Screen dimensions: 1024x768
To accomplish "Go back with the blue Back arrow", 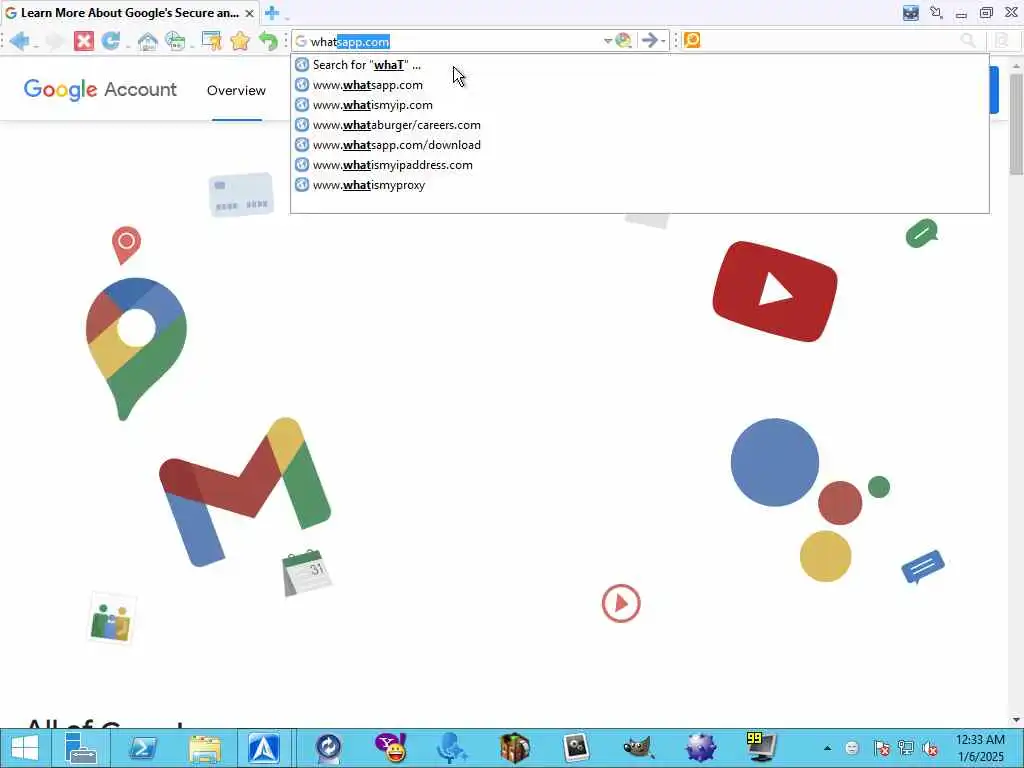I will (19, 41).
